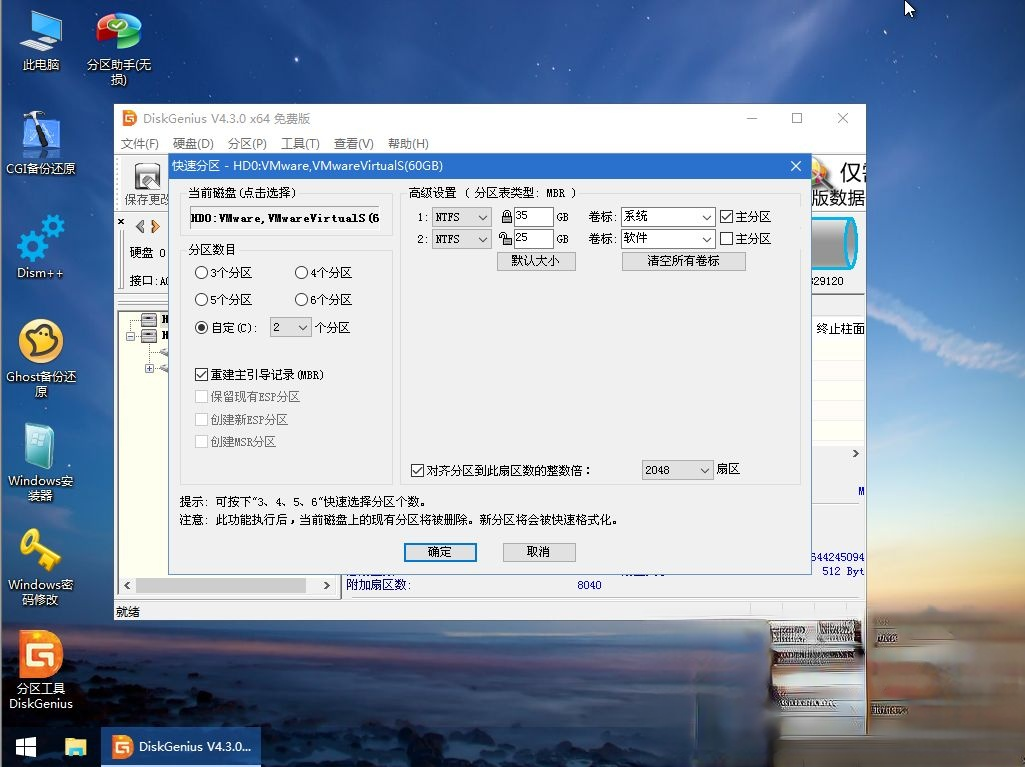The height and width of the screenshot is (767, 1025).
Task: Click the 就绪 status bar text
Action: pos(127,612)
